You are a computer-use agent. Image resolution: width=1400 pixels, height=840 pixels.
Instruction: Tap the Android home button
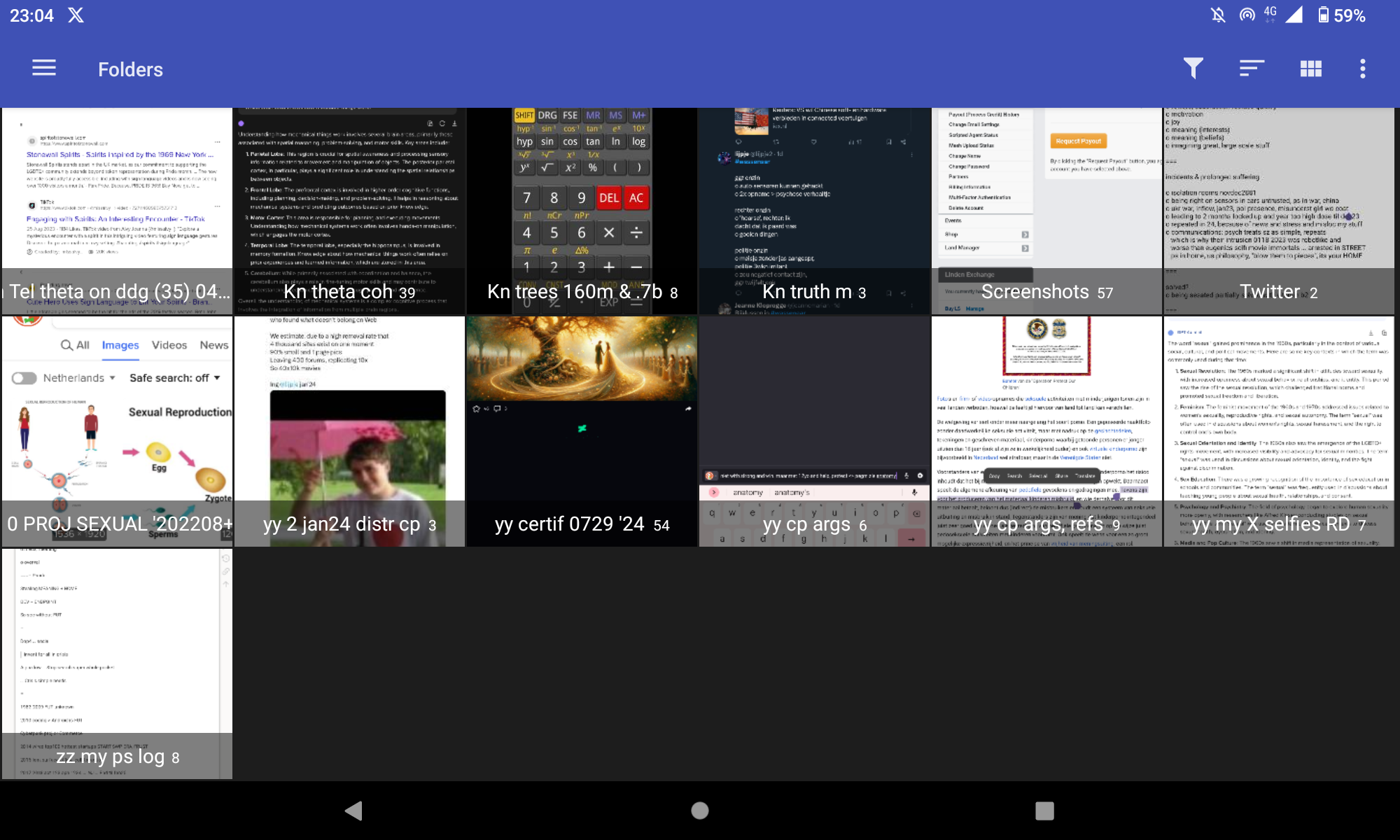pyautogui.click(x=700, y=811)
